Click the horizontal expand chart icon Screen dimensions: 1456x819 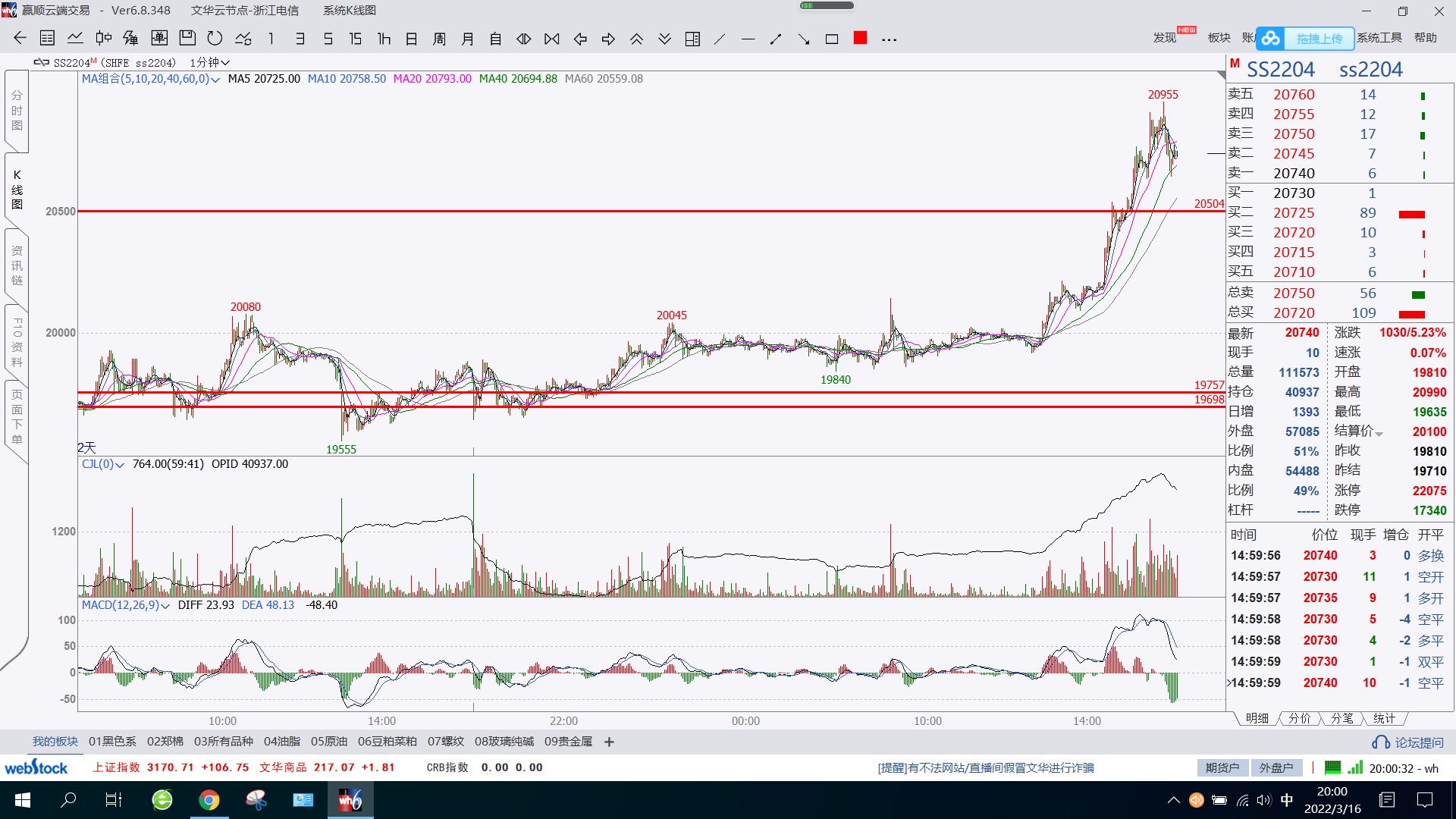524,39
